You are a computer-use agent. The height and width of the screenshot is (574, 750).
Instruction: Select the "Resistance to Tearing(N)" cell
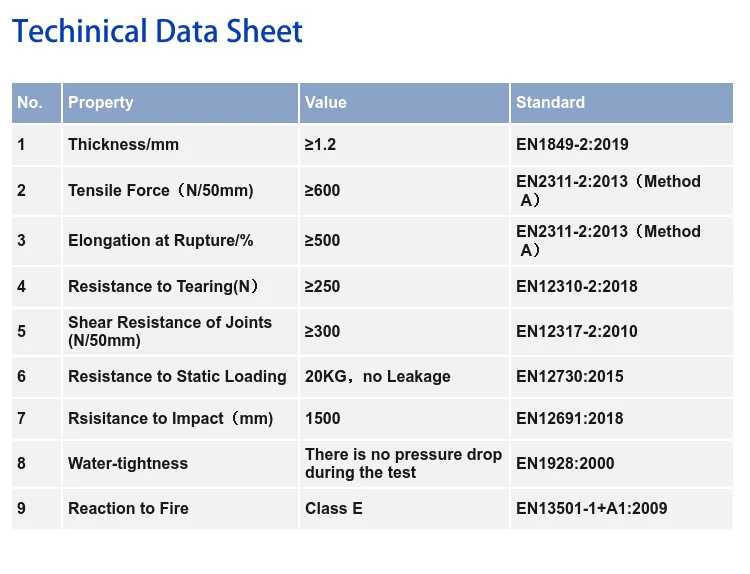(164, 286)
